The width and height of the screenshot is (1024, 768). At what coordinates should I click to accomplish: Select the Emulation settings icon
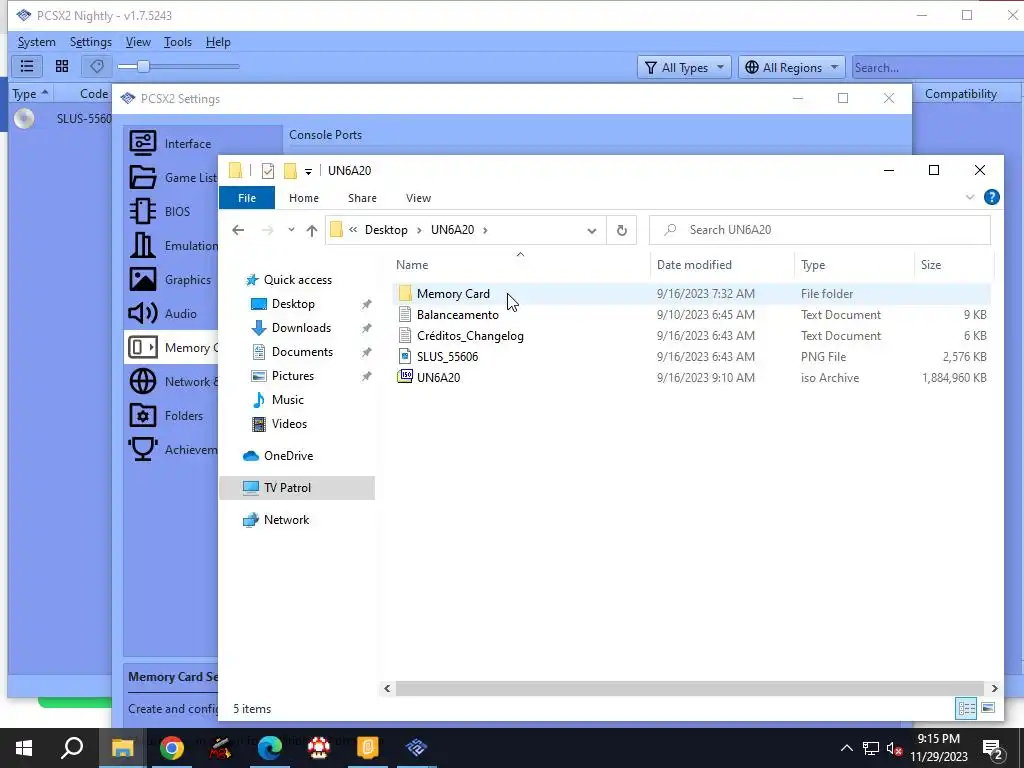142,245
